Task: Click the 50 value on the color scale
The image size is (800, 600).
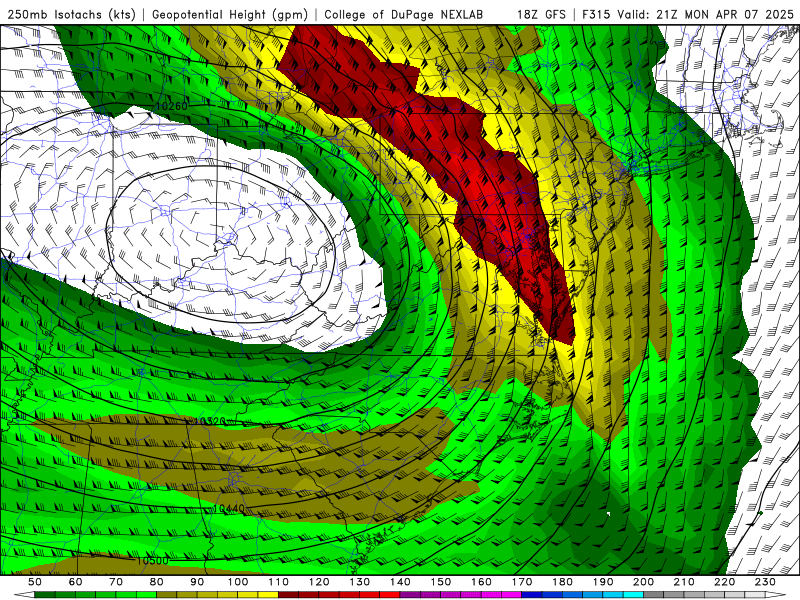Action: point(35,582)
